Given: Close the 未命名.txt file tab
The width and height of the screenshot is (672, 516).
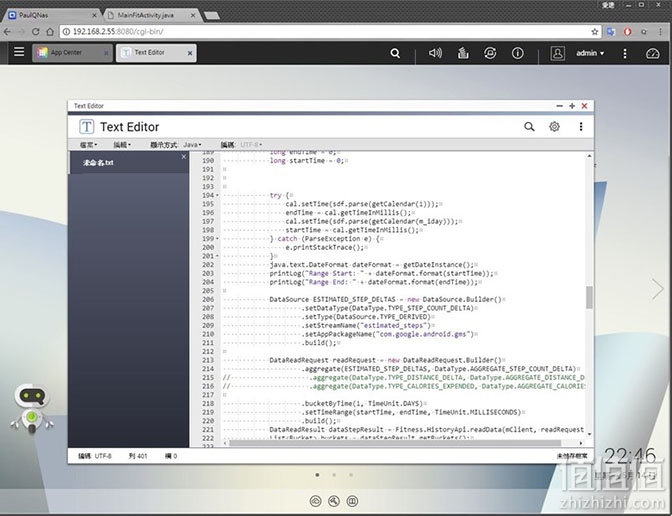Looking at the screenshot, I should coord(184,157).
